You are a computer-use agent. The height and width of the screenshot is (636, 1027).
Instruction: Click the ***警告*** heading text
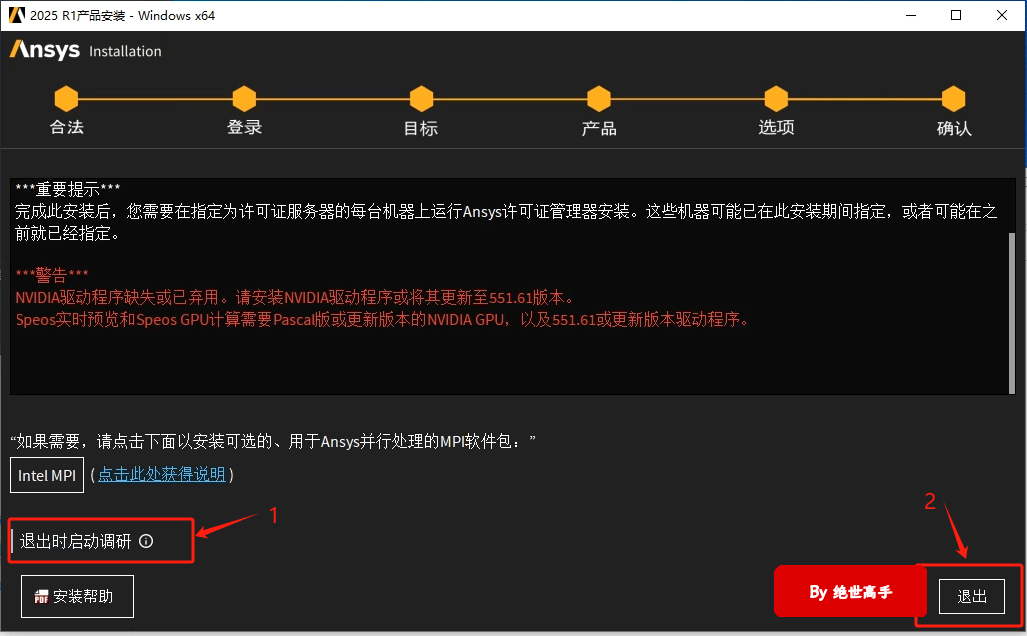click(x=52, y=274)
